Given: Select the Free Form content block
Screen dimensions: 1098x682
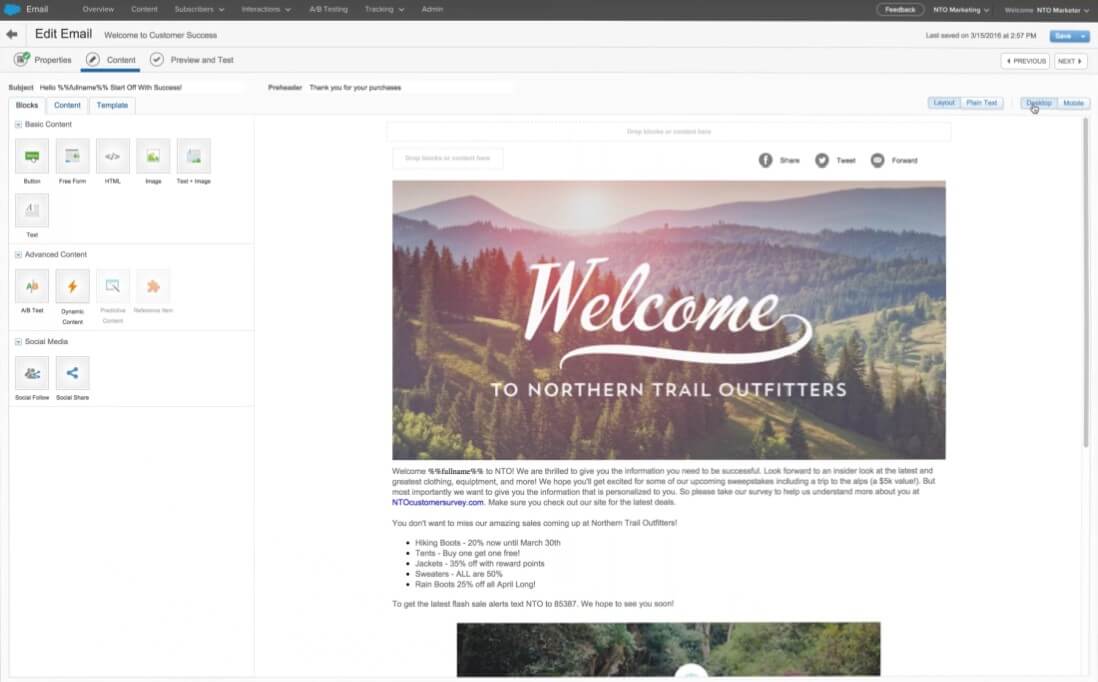Looking at the screenshot, I should [x=72, y=156].
